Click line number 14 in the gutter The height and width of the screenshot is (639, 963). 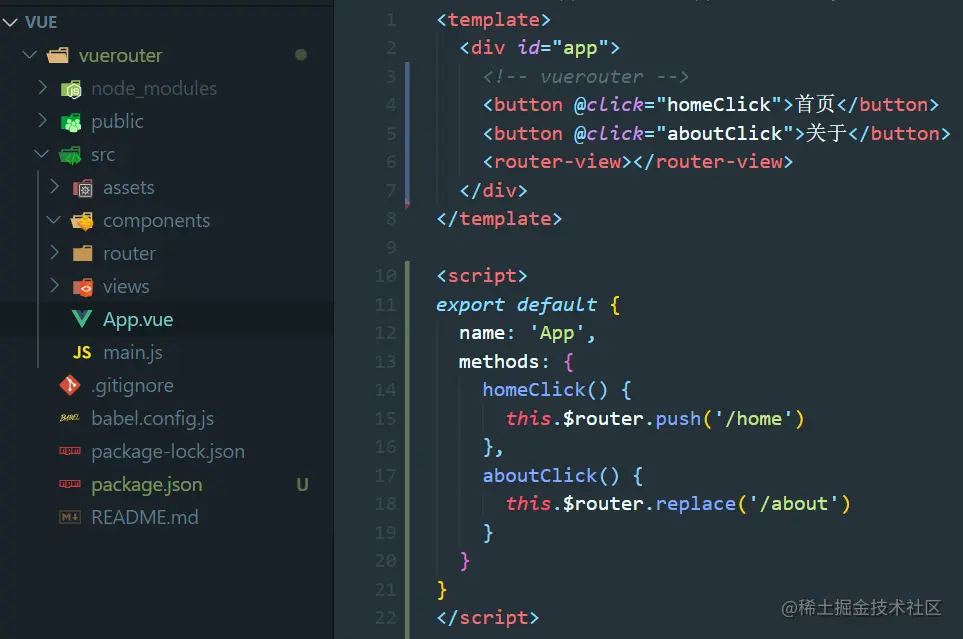click(x=386, y=390)
